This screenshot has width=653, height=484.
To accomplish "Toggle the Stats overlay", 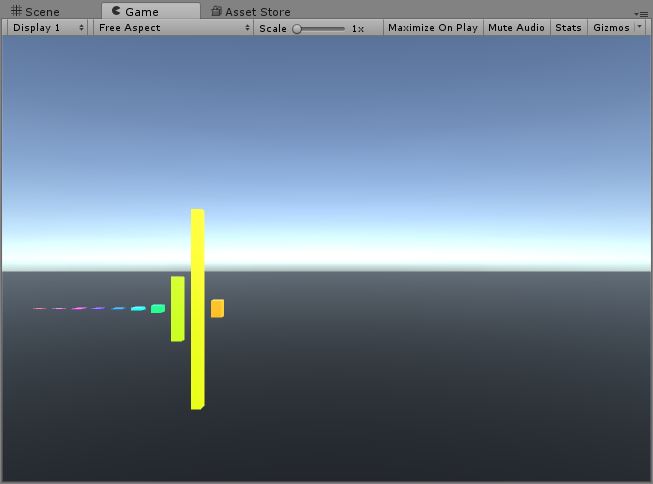I will [568, 28].
